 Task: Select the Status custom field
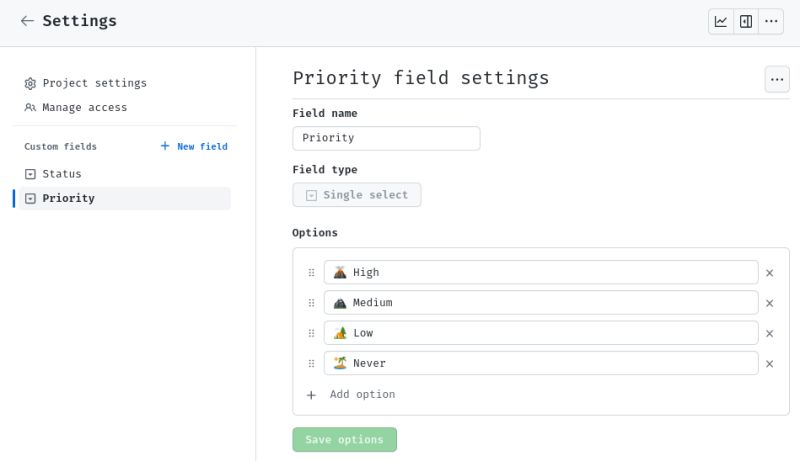point(61,174)
